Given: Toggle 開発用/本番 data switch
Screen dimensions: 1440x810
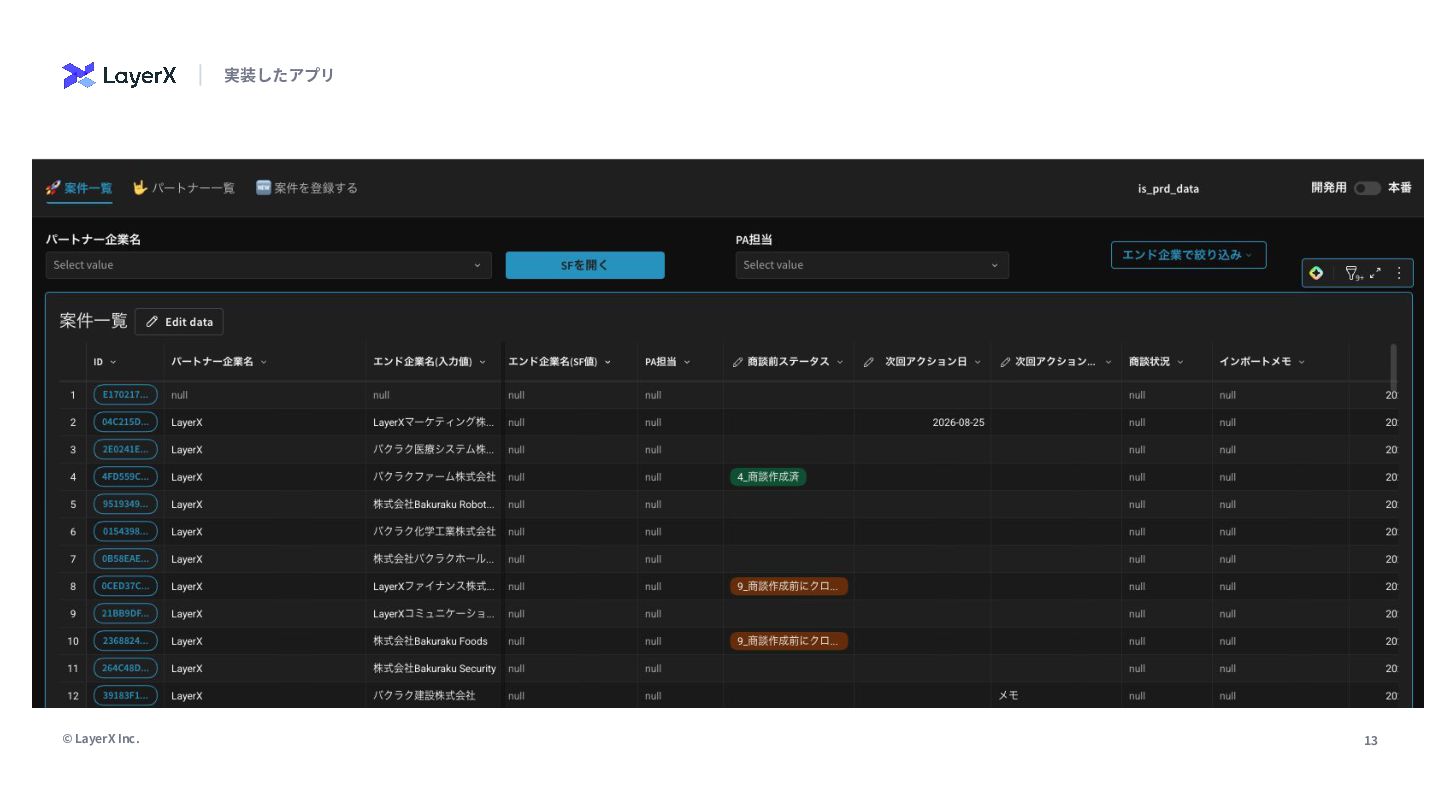Looking at the screenshot, I should click(x=1367, y=188).
